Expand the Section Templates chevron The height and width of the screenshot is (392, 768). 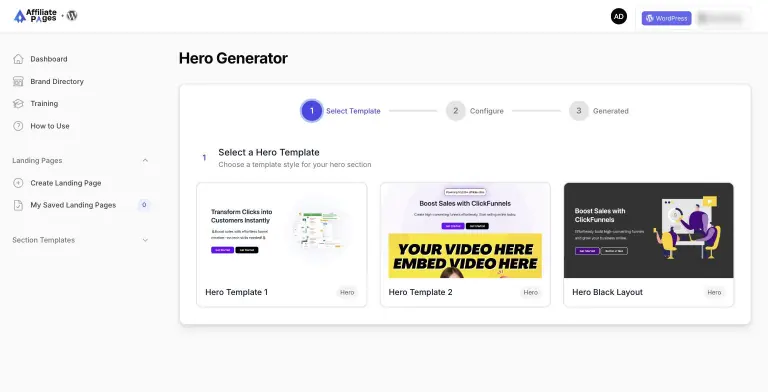pos(145,240)
